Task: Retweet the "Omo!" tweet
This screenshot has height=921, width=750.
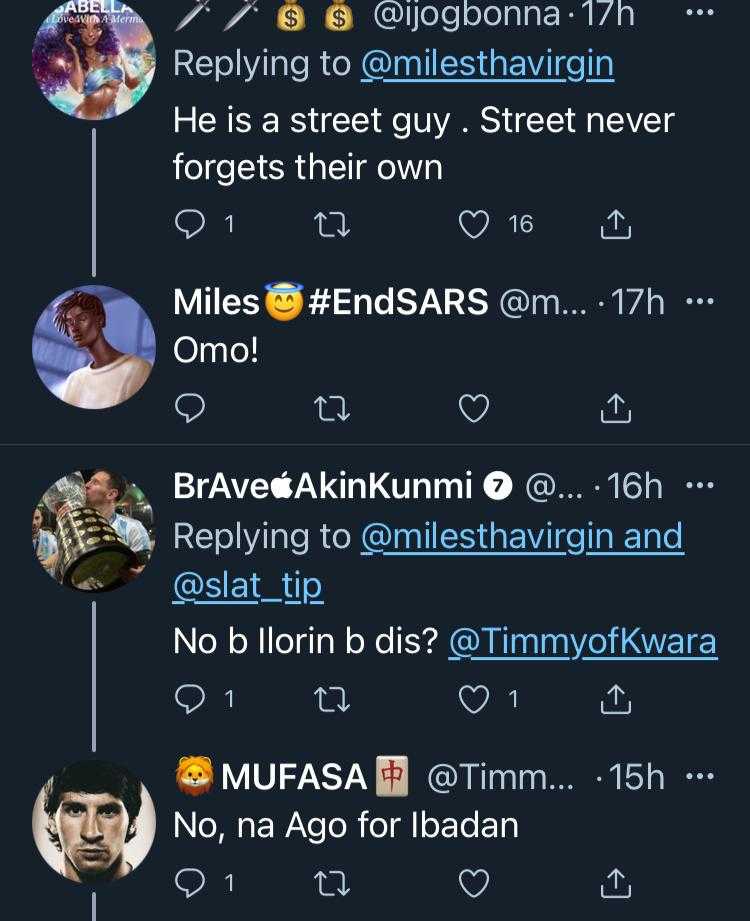Action: pyautogui.click(x=329, y=407)
